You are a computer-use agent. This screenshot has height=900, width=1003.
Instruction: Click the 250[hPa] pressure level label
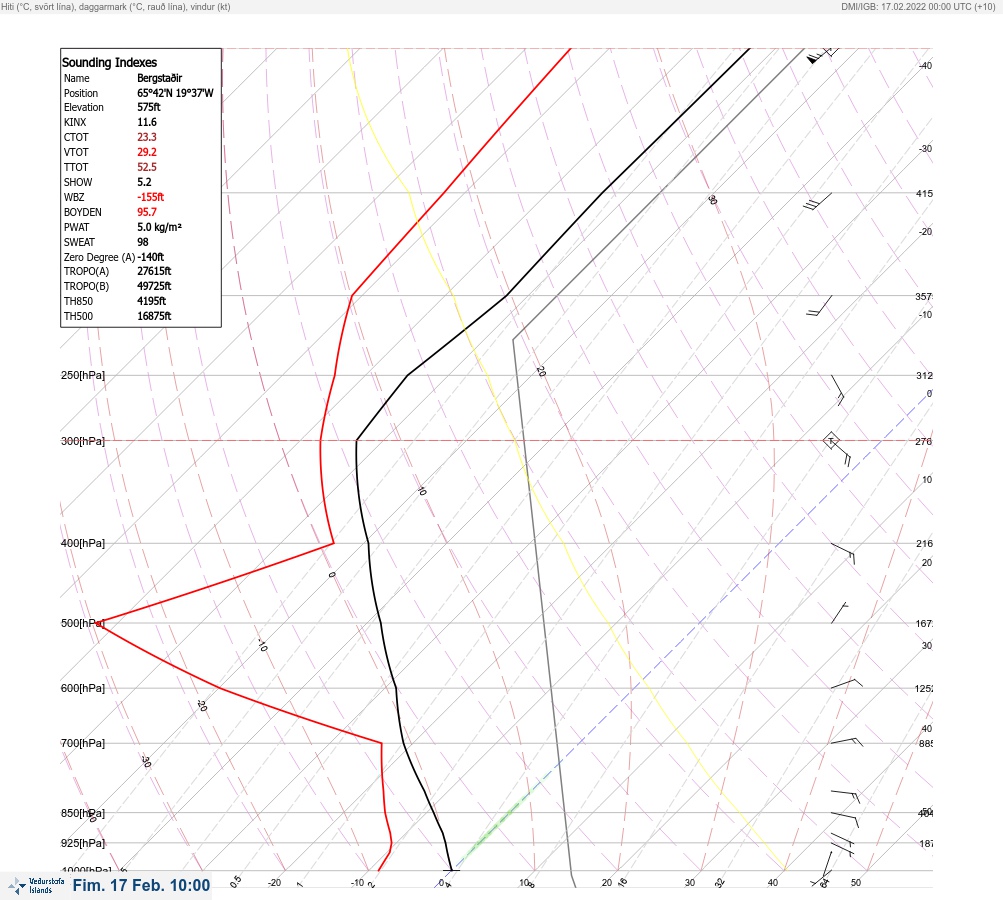tap(83, 375)
